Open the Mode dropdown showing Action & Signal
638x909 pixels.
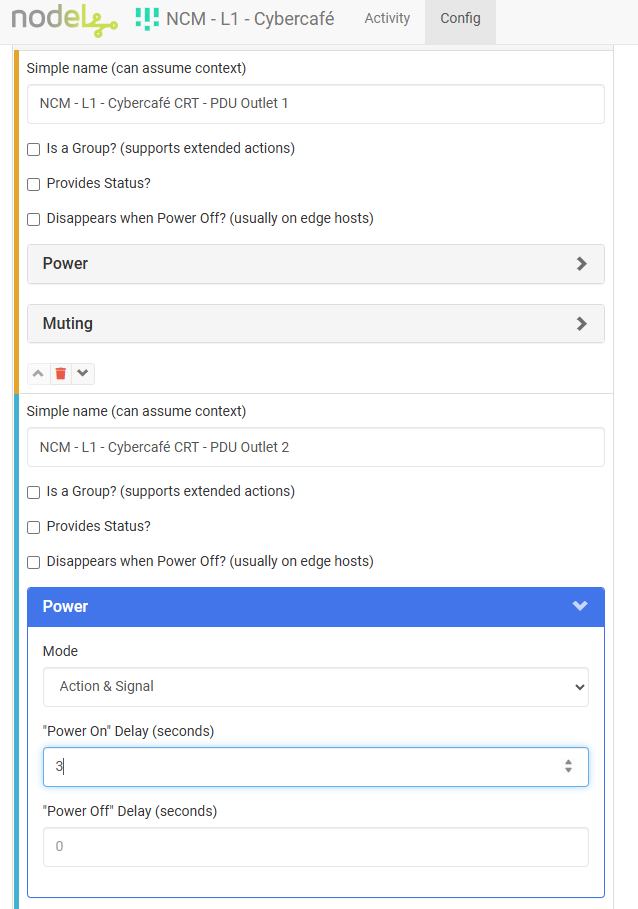315,687
